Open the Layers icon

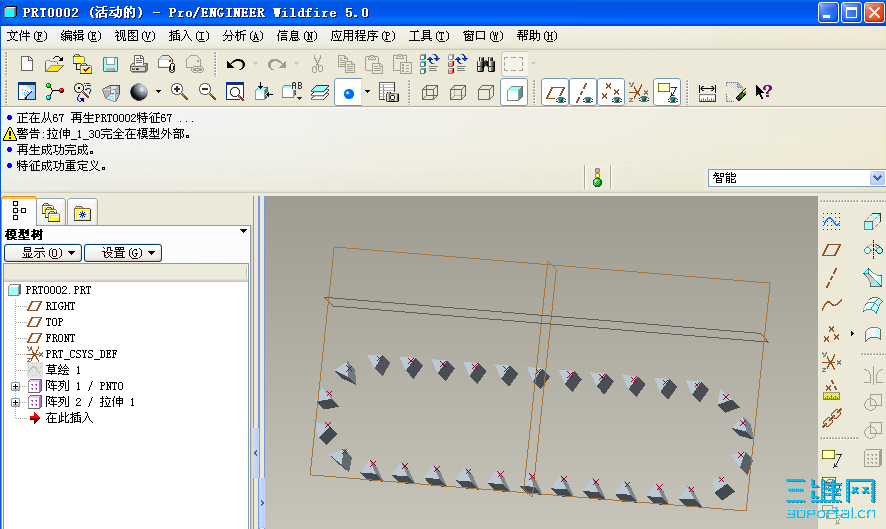(320, 92)
